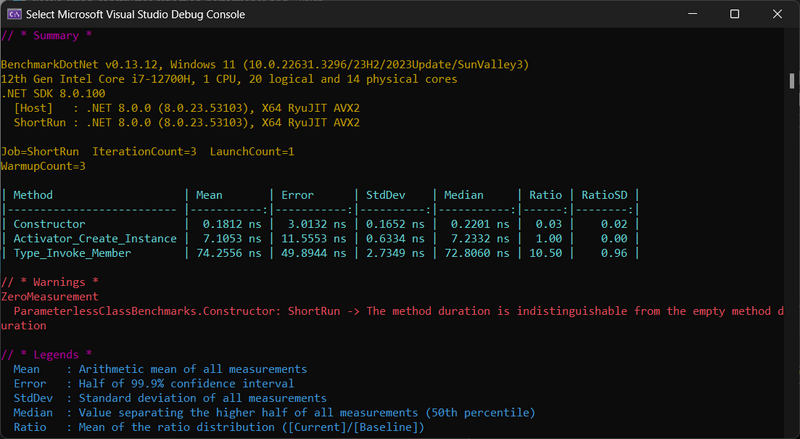Click the legend line 'Arithmetic mean of all measurements'
The width and height of the screenshot is (800, 439).
(193, 369)
